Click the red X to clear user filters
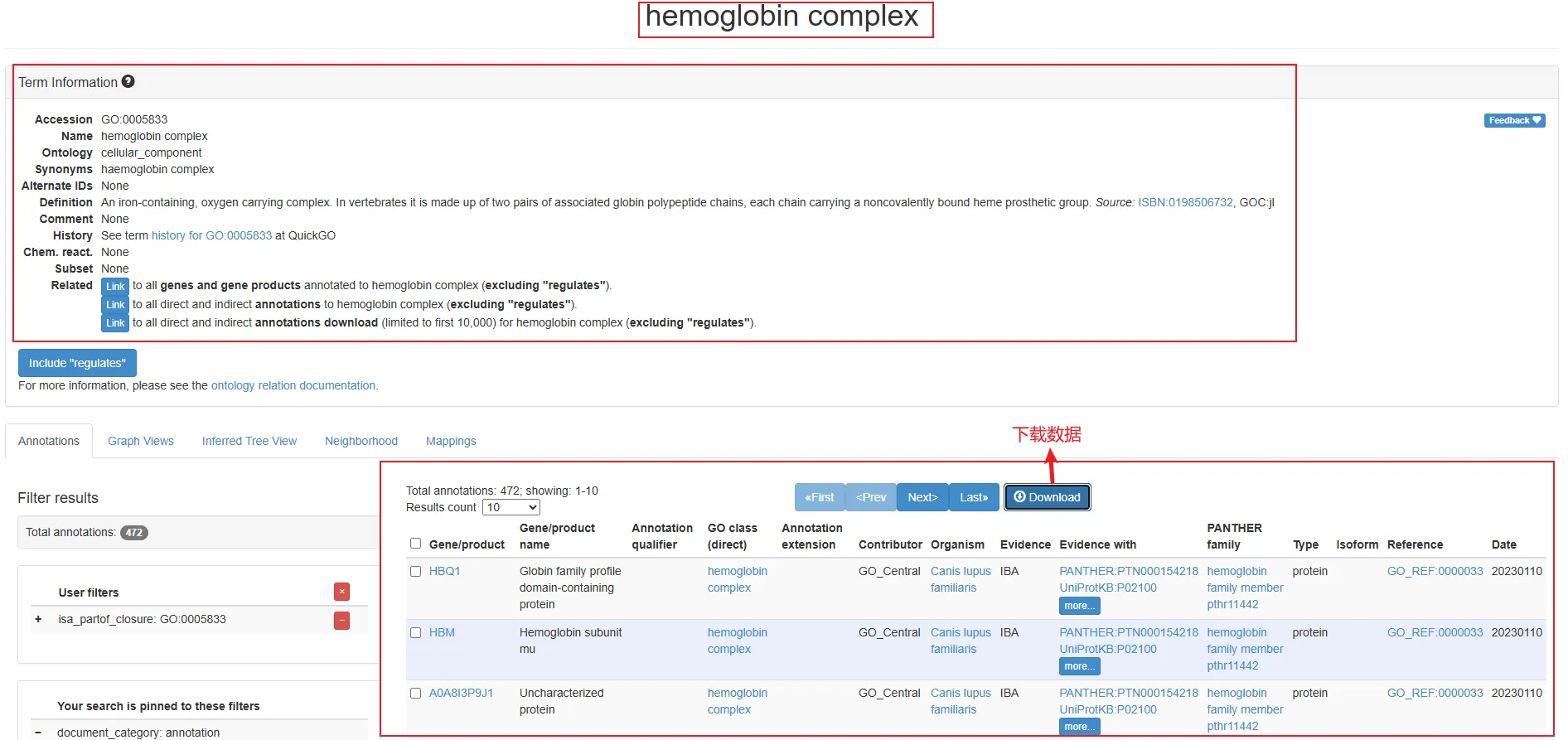 (341, 592)
